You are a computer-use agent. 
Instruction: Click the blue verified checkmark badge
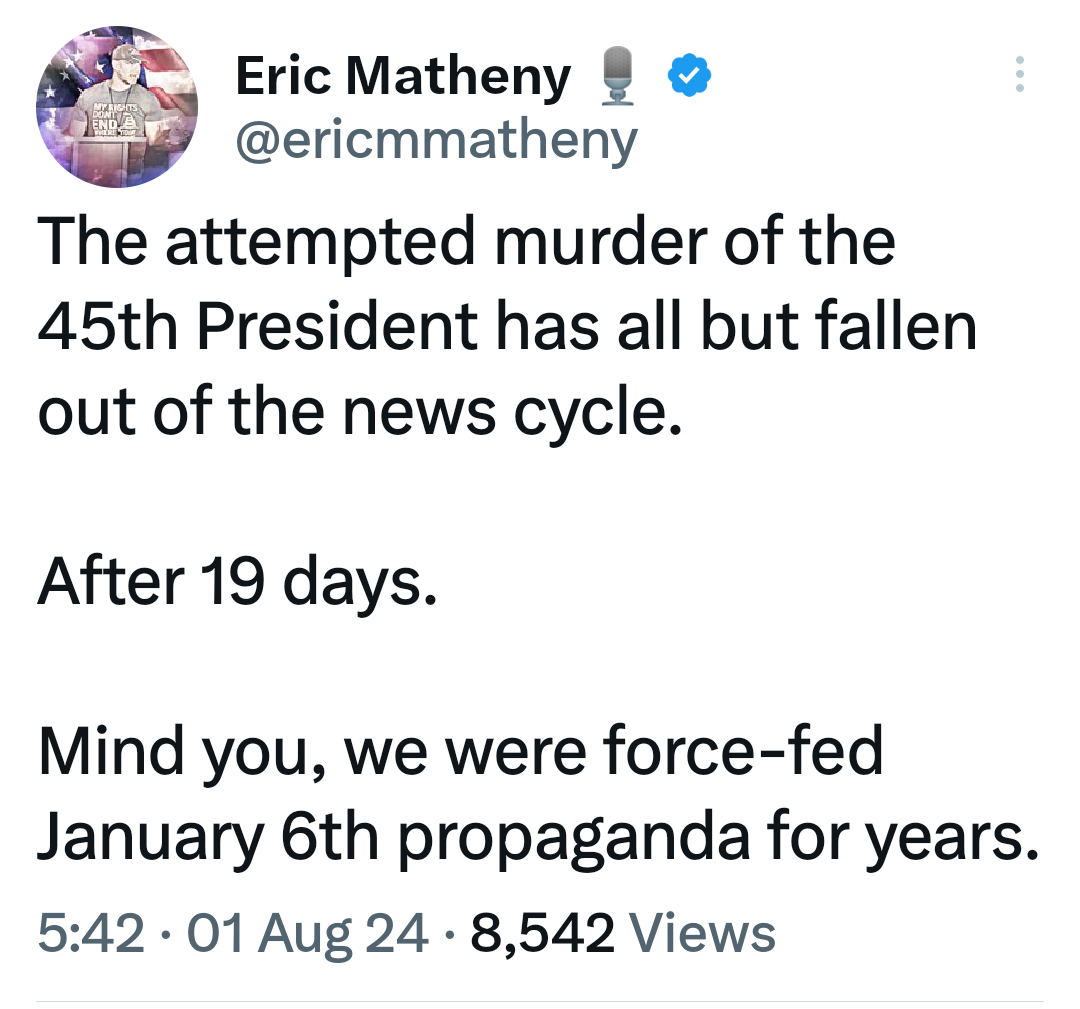[x=689, y=77]
